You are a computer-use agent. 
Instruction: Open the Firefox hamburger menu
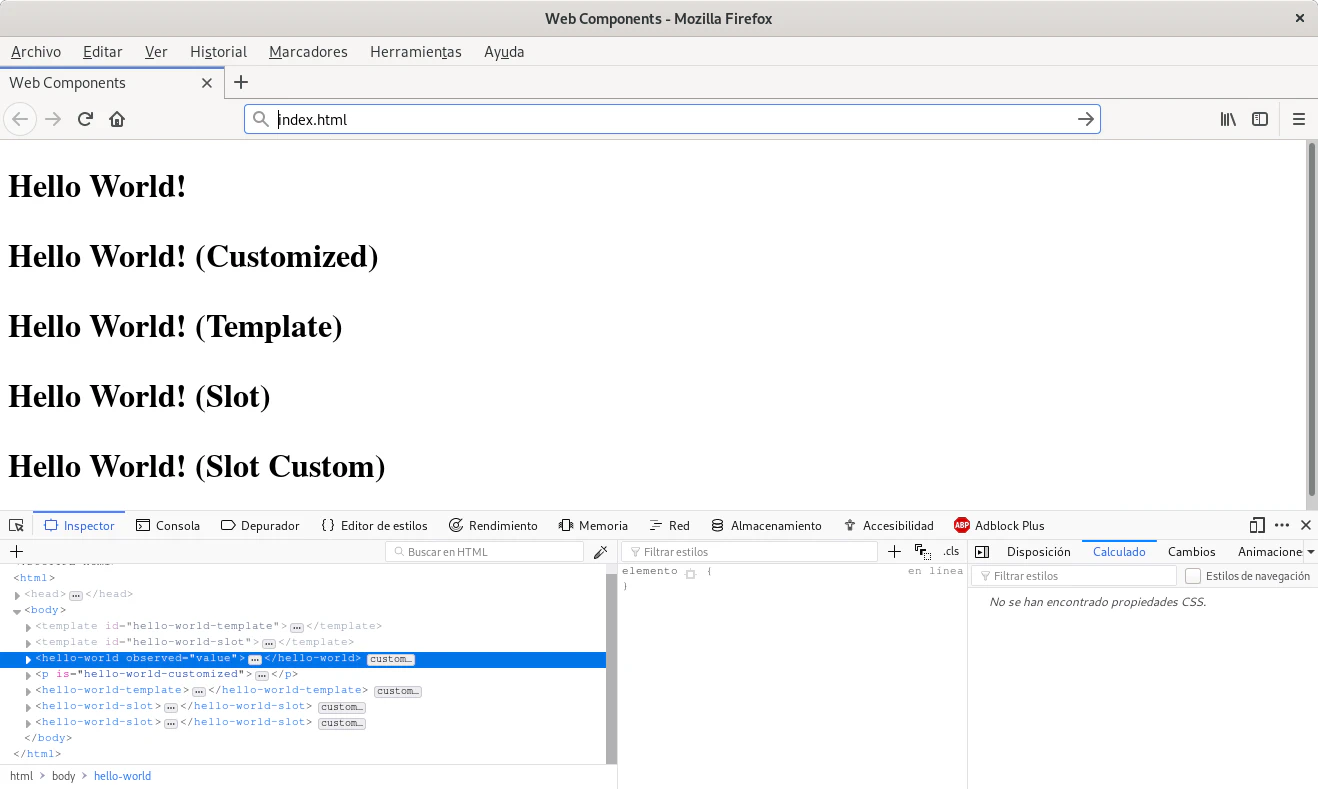1299,119
